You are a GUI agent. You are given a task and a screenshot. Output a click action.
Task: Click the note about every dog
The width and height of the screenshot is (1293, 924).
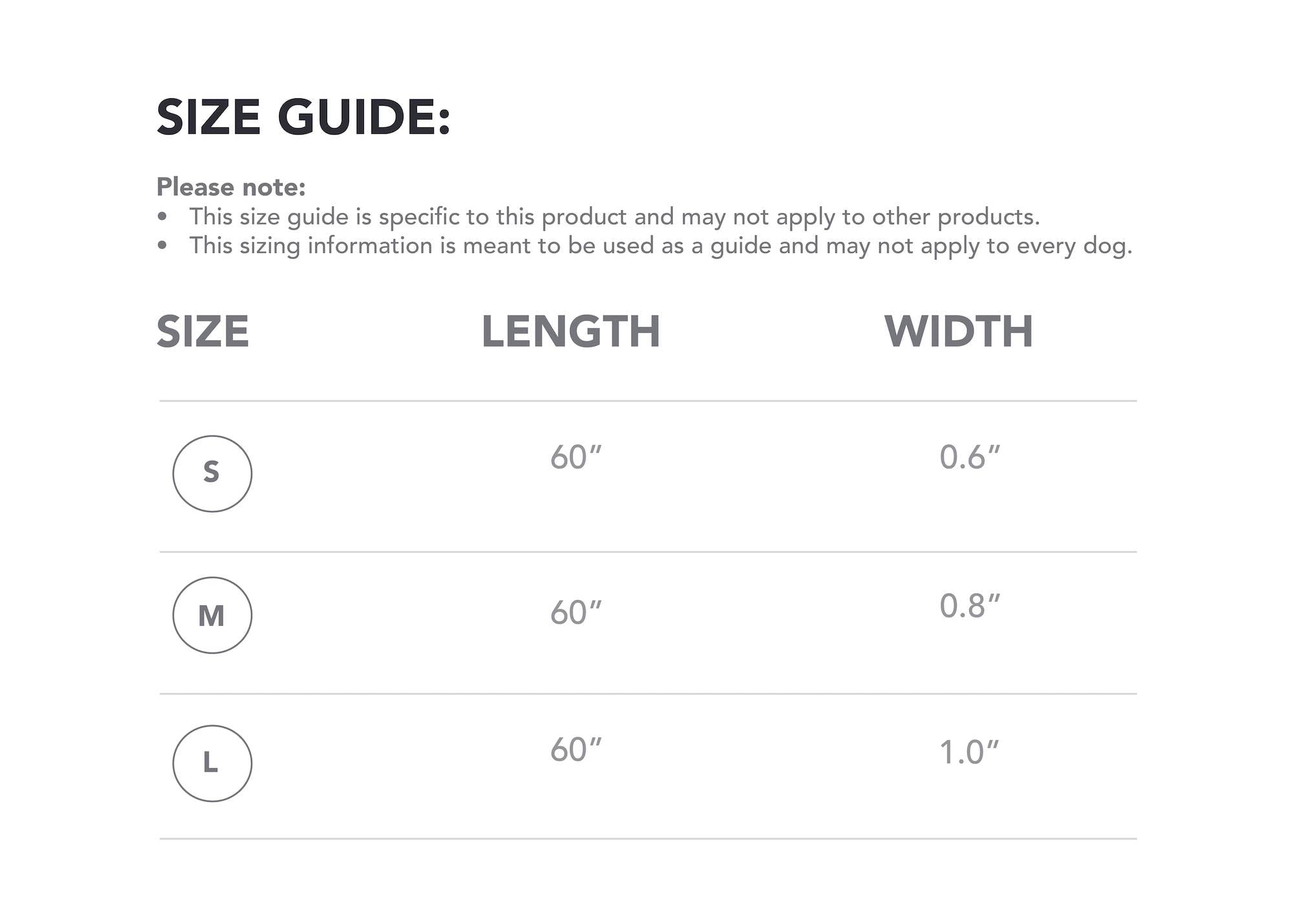(x=660, y=246)
